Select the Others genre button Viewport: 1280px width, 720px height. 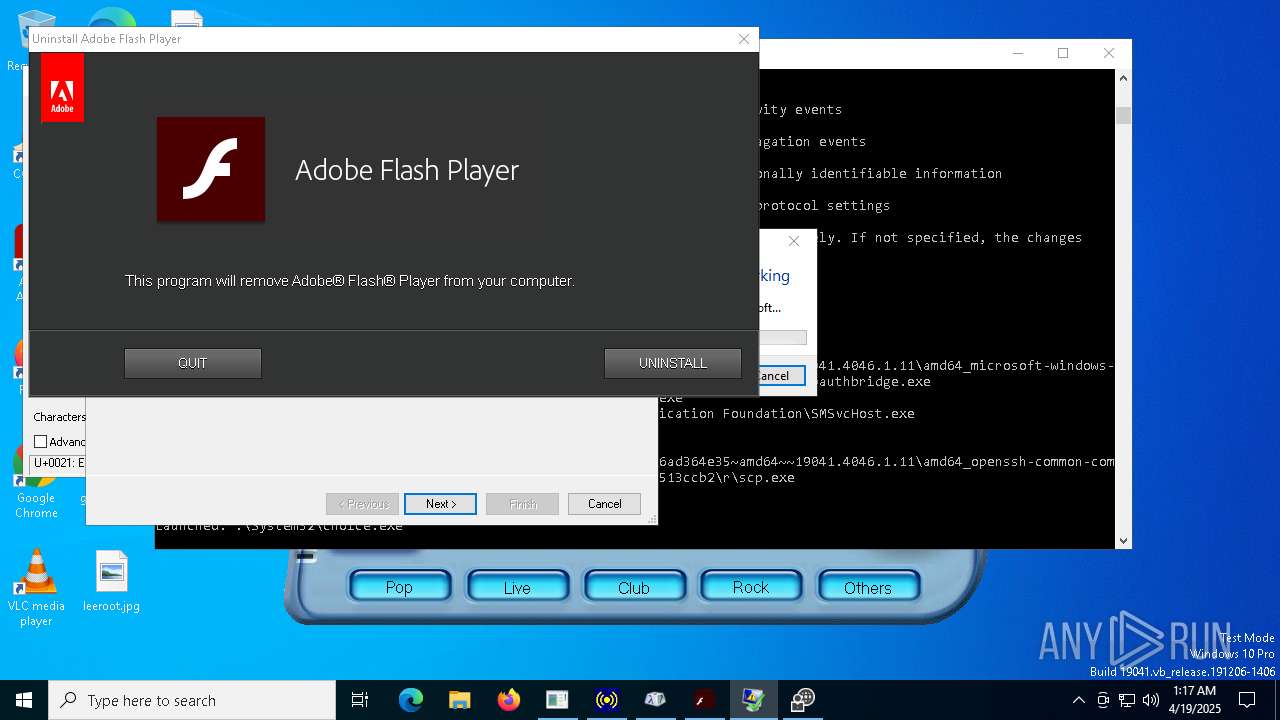point(868,588)
